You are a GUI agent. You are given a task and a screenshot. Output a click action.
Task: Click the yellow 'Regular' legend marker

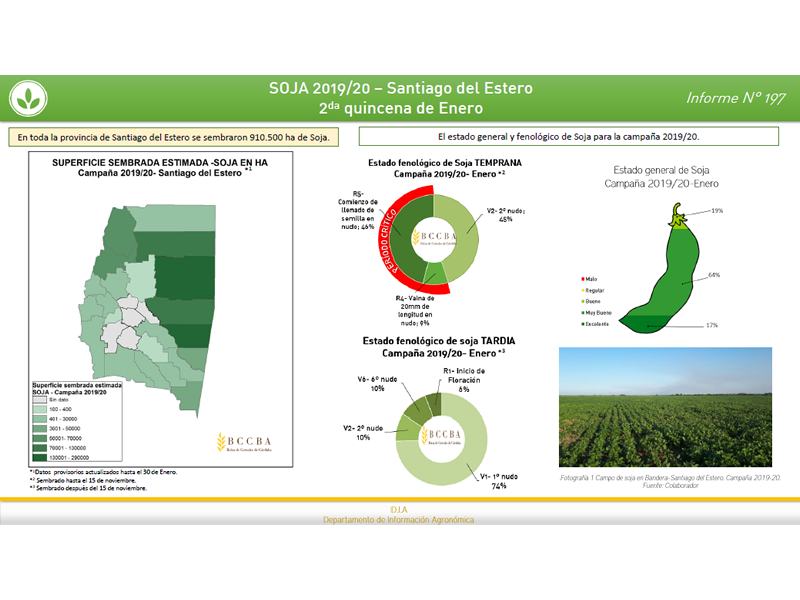[x=583, y=290]
